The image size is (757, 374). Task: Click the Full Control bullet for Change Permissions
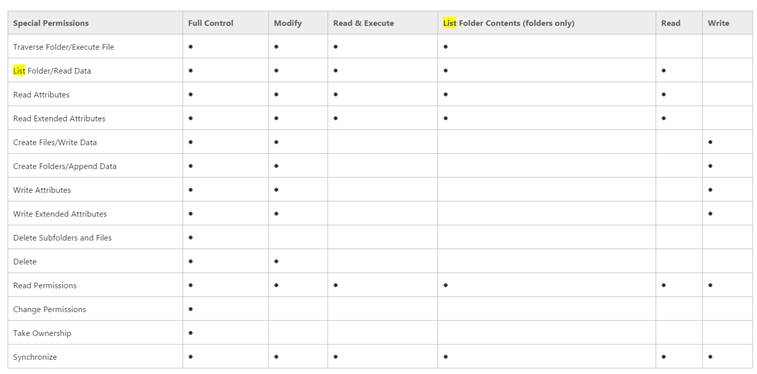tap(191, 309)
